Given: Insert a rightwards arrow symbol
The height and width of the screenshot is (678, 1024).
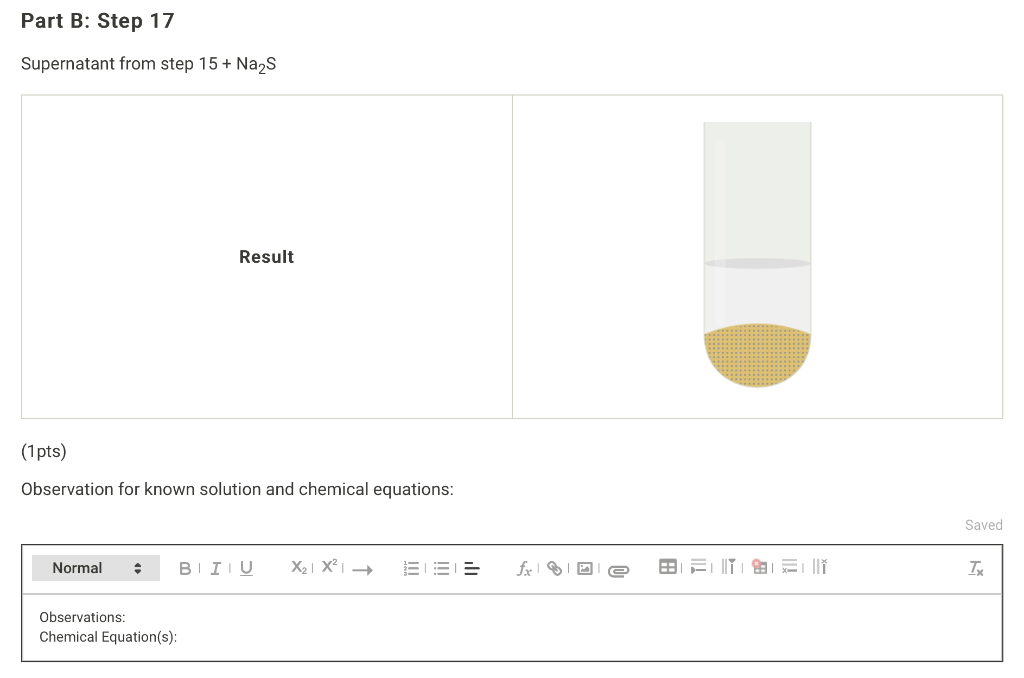Looking at the screenshot, I should pyautogui.click(x=362, y=568).
